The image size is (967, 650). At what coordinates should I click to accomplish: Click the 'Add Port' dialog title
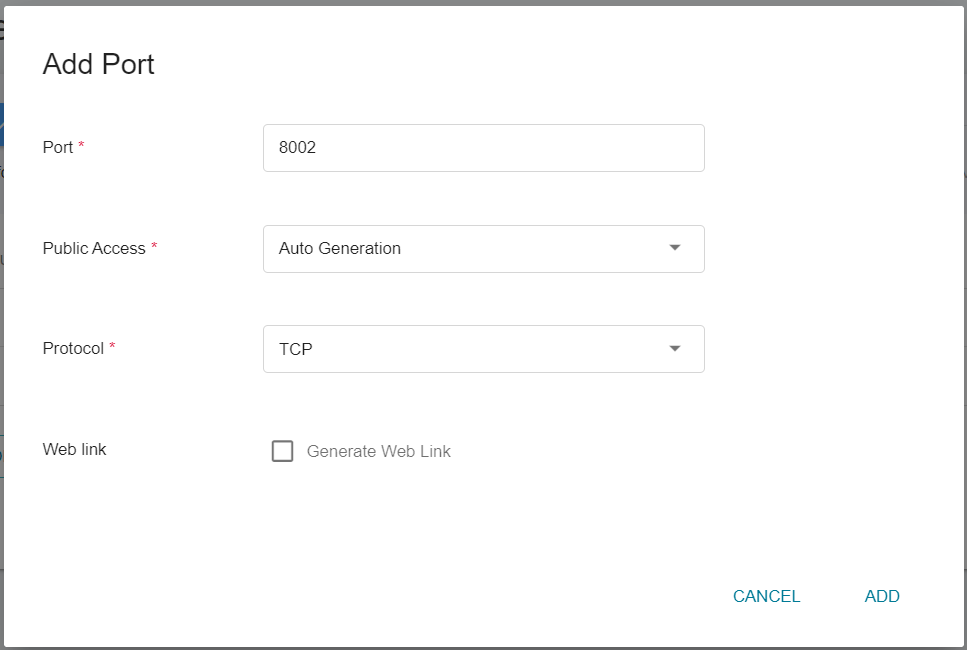click(99, 64)
